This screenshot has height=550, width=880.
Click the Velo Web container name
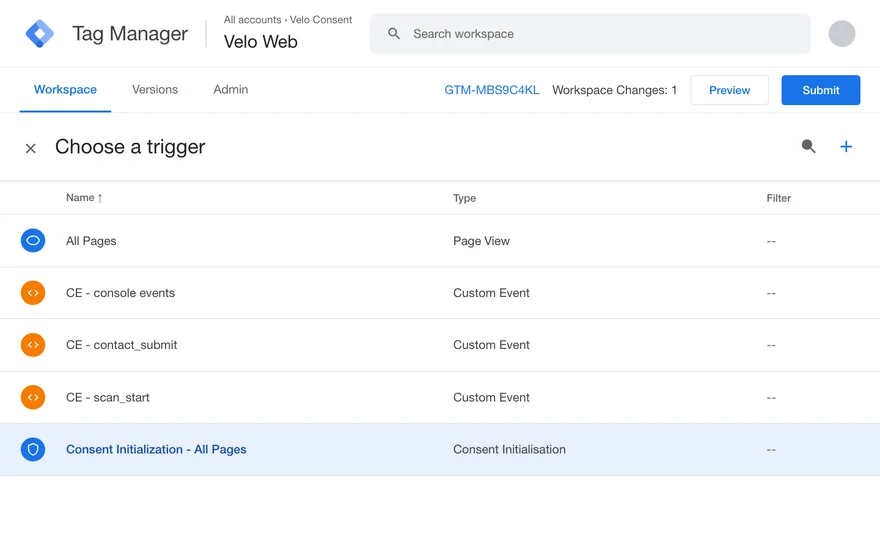coord(260,42)
